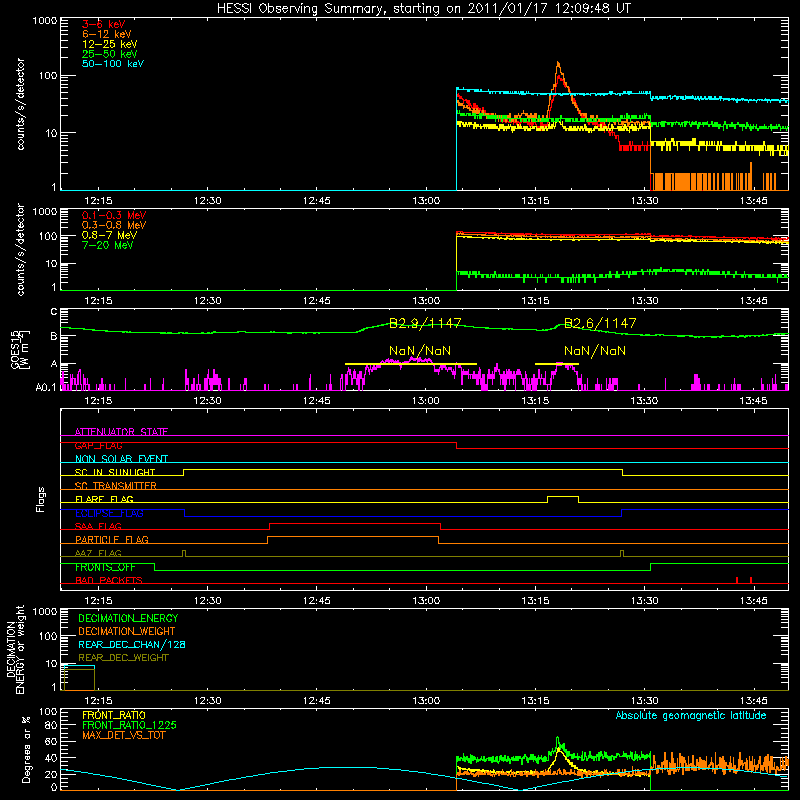Click the HESSI Observing Summary title text
Viewport: 800px width, 800px height.
point(424,9)
